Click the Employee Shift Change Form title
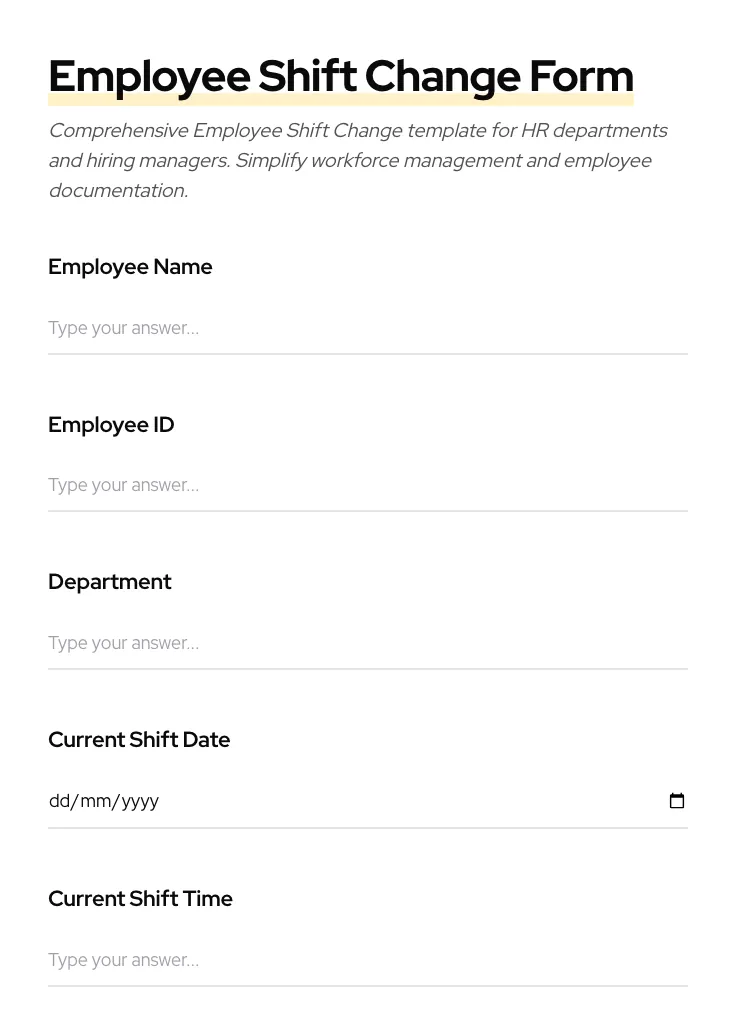This screenshot has height=1024, width=736. point(340,75)
